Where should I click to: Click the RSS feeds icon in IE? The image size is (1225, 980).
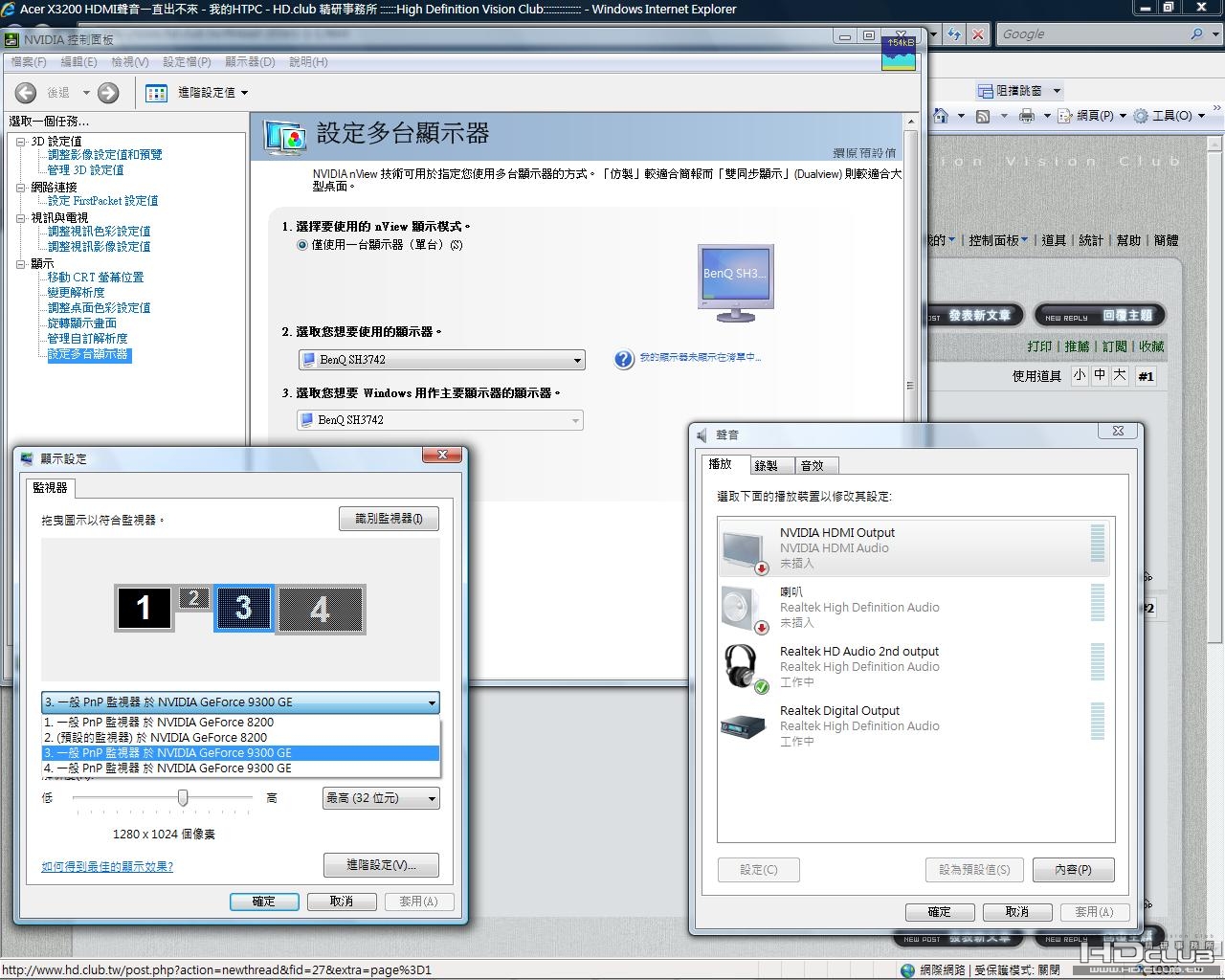coord(983,116)
